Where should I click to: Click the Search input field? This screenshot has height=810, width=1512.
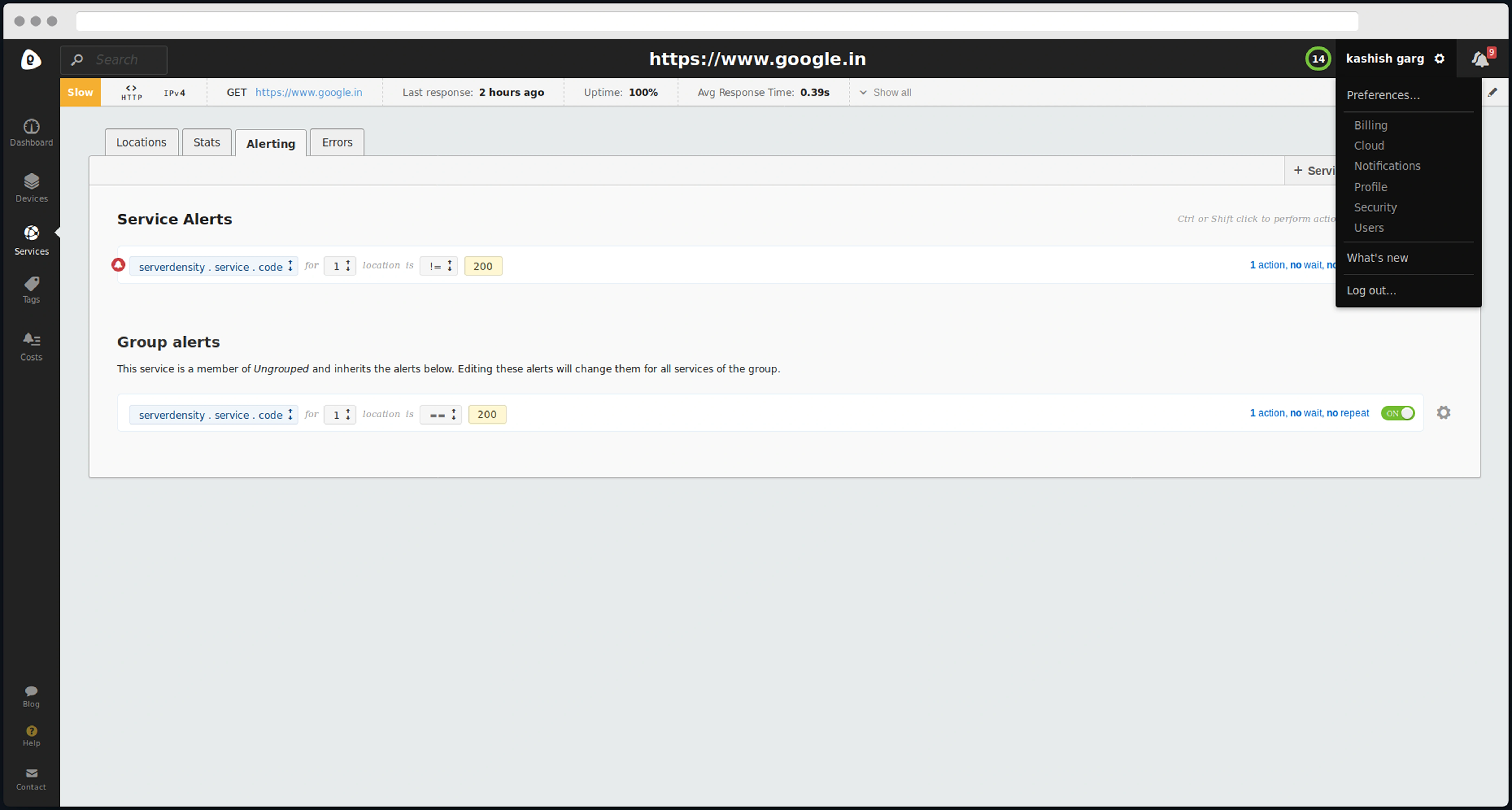pyautogui.click(x=123, y=60)
